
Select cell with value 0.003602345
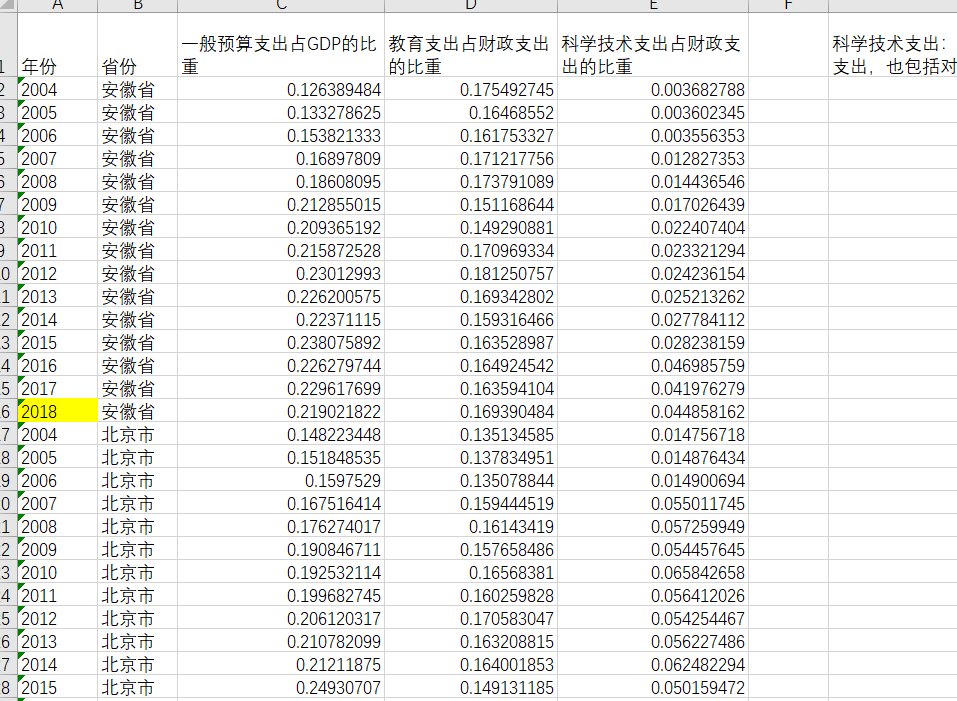point(652,112)
